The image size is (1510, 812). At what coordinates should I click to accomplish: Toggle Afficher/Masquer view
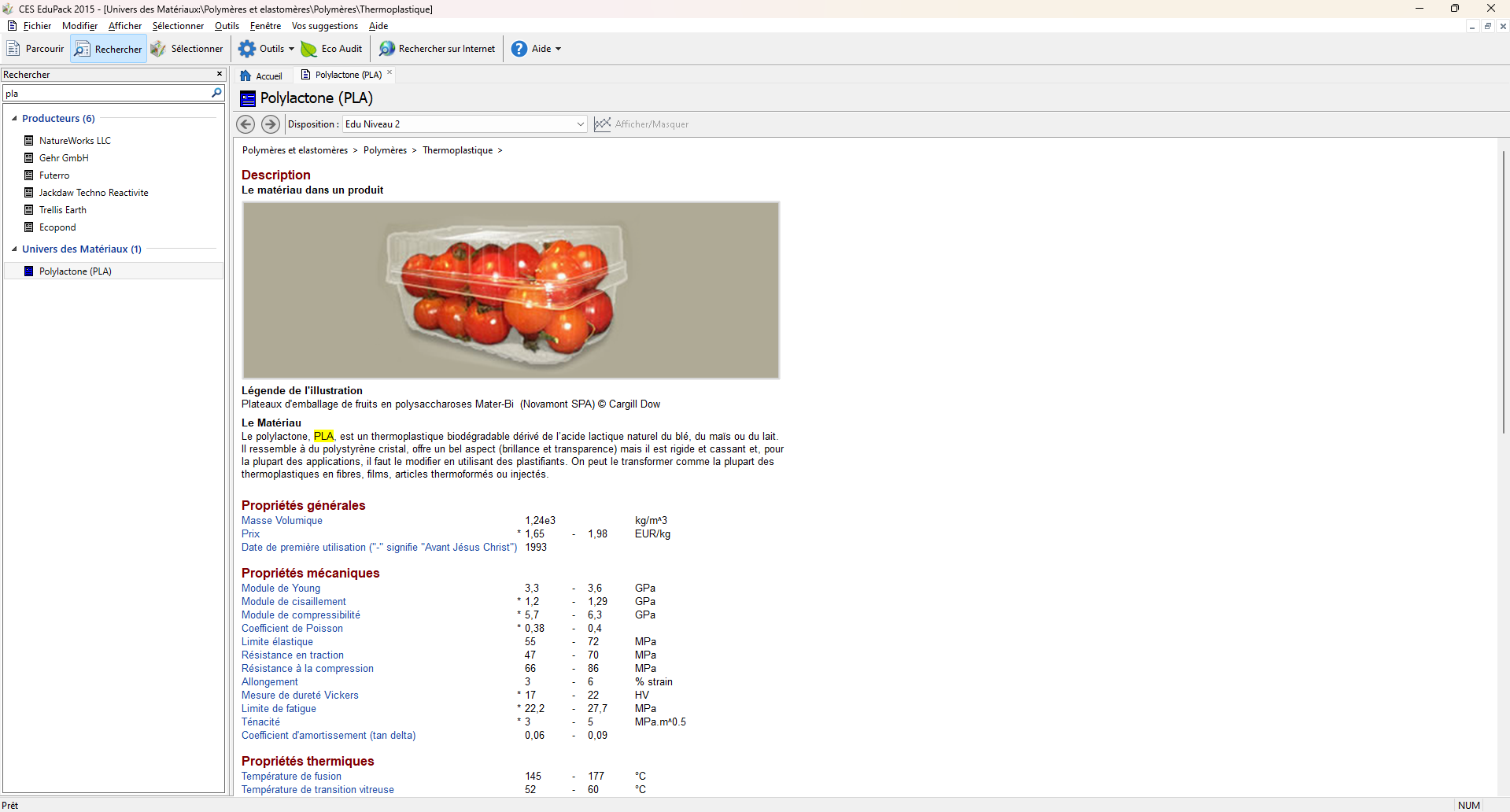tap(641, 124)
